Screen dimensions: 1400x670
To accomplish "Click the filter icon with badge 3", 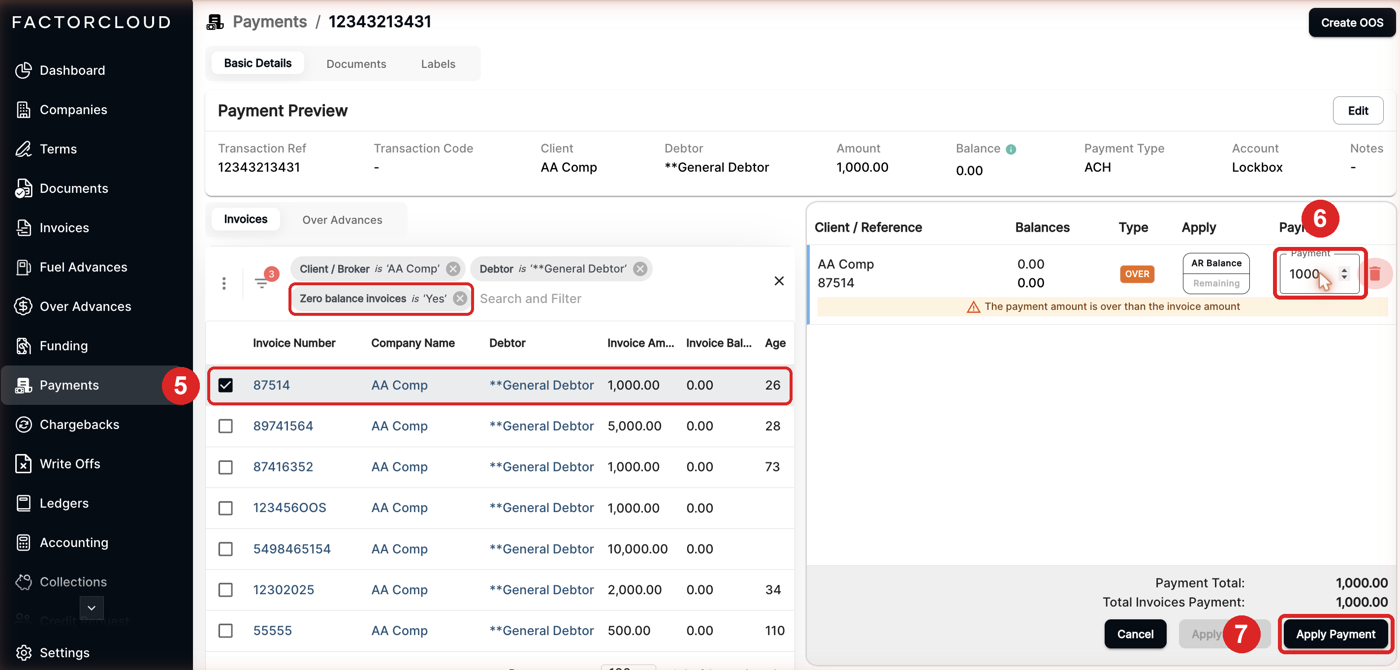I will [x=263, y=281].
